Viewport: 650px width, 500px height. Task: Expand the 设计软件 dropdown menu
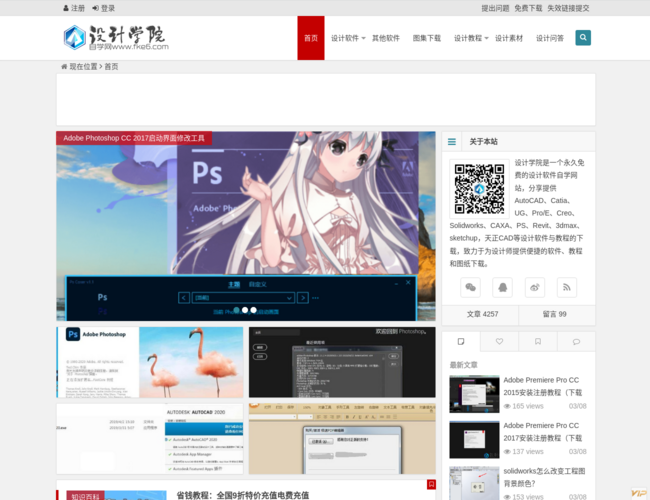coord(348,38)
